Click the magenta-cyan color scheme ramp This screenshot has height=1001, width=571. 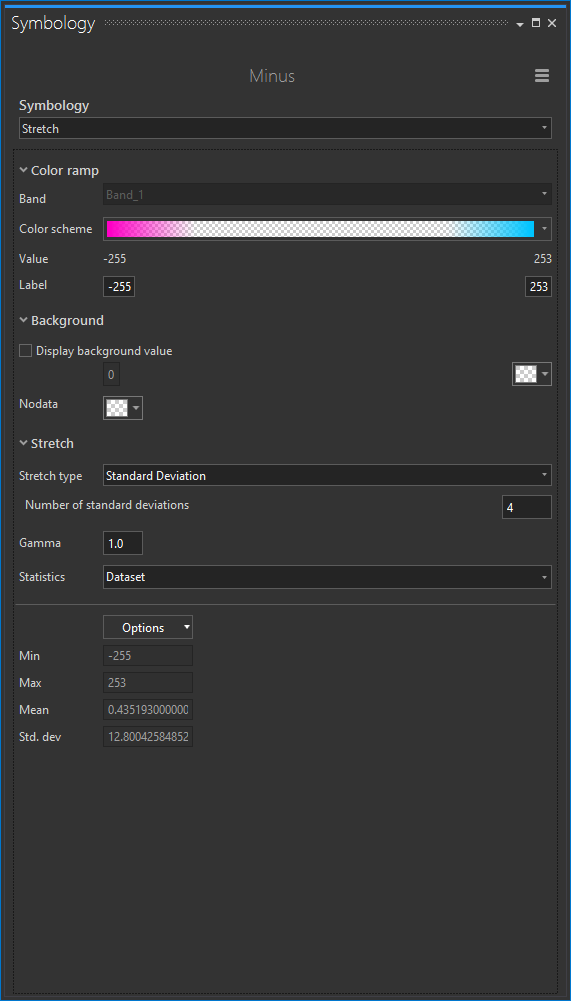(320, 229)
